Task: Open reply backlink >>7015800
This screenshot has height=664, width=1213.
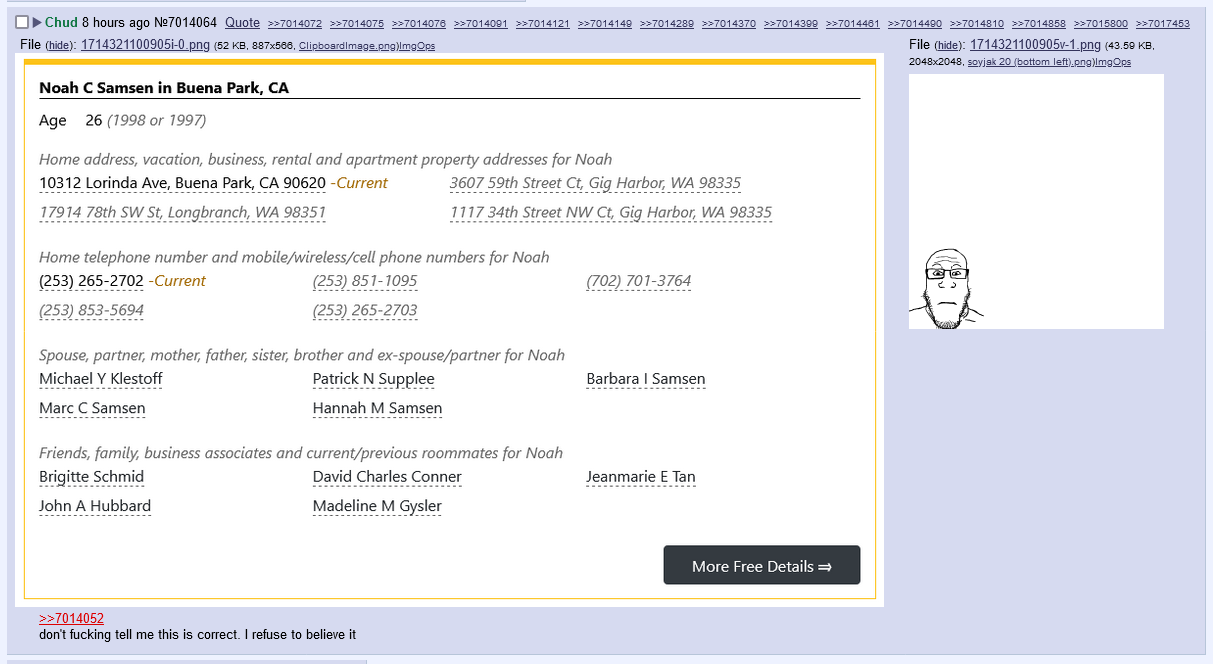Action: [x=1101, y=23]
